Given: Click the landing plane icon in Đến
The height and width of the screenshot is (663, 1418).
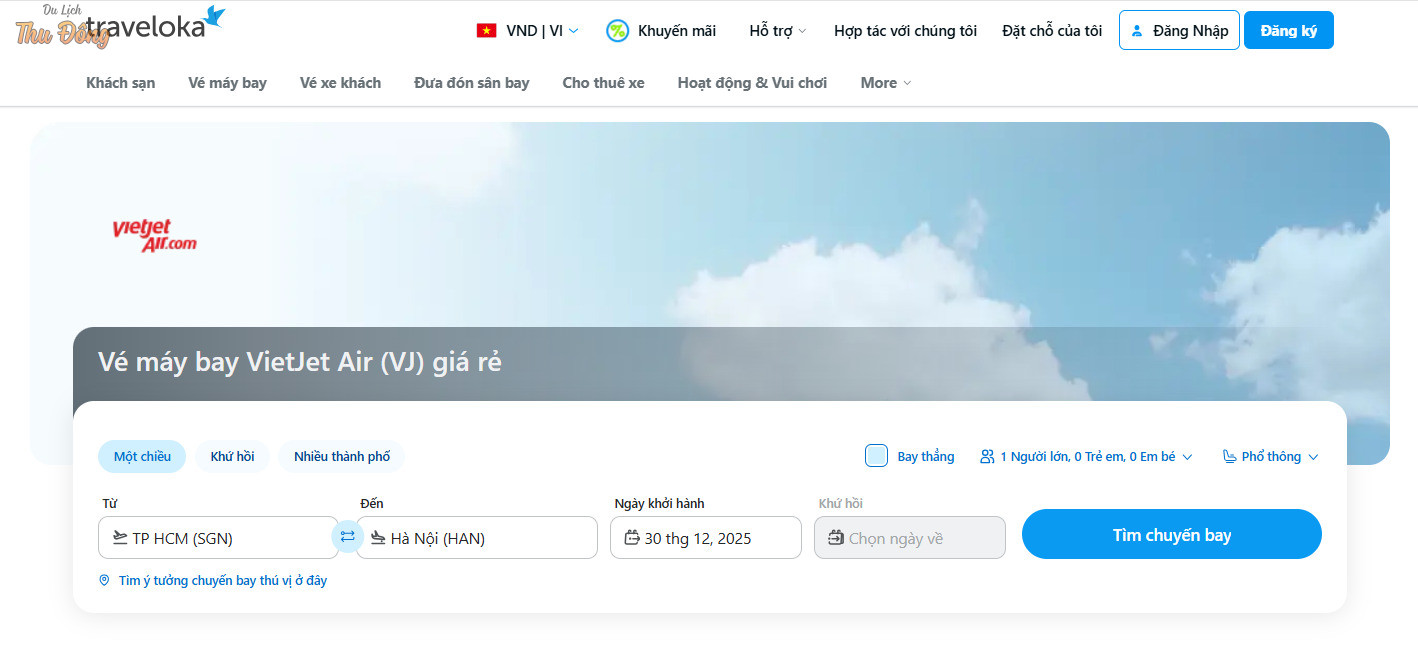Looking at the screenshot, I should [378, 538].
